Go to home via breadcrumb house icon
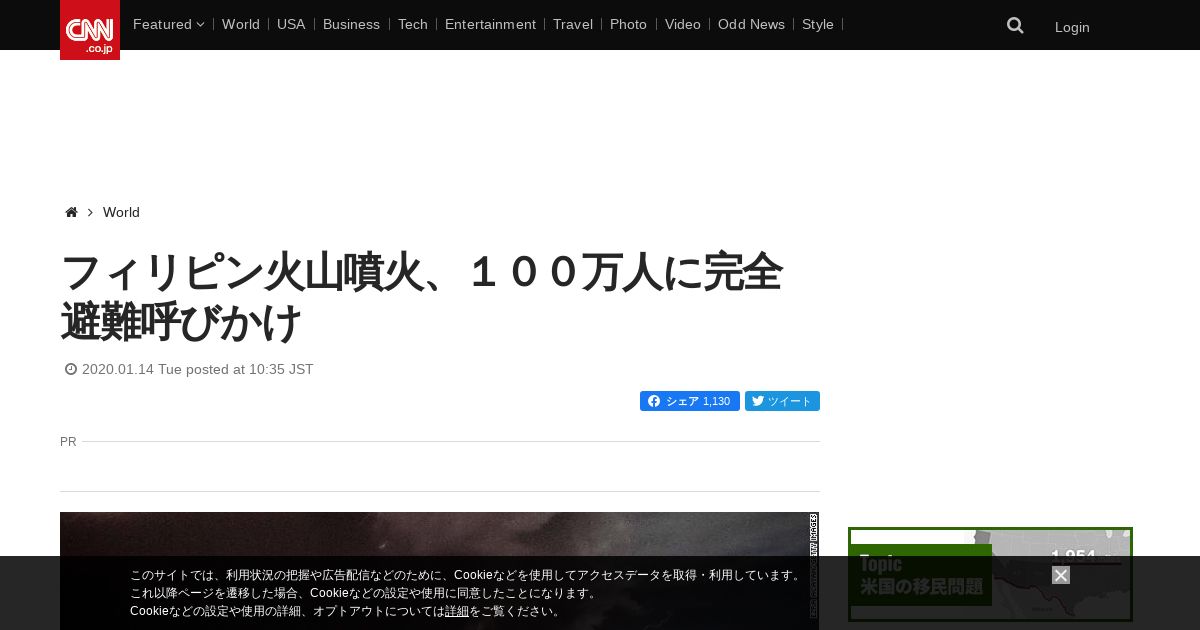The width and height of the screenshot is (1200, 630). [x=71, y=212]
